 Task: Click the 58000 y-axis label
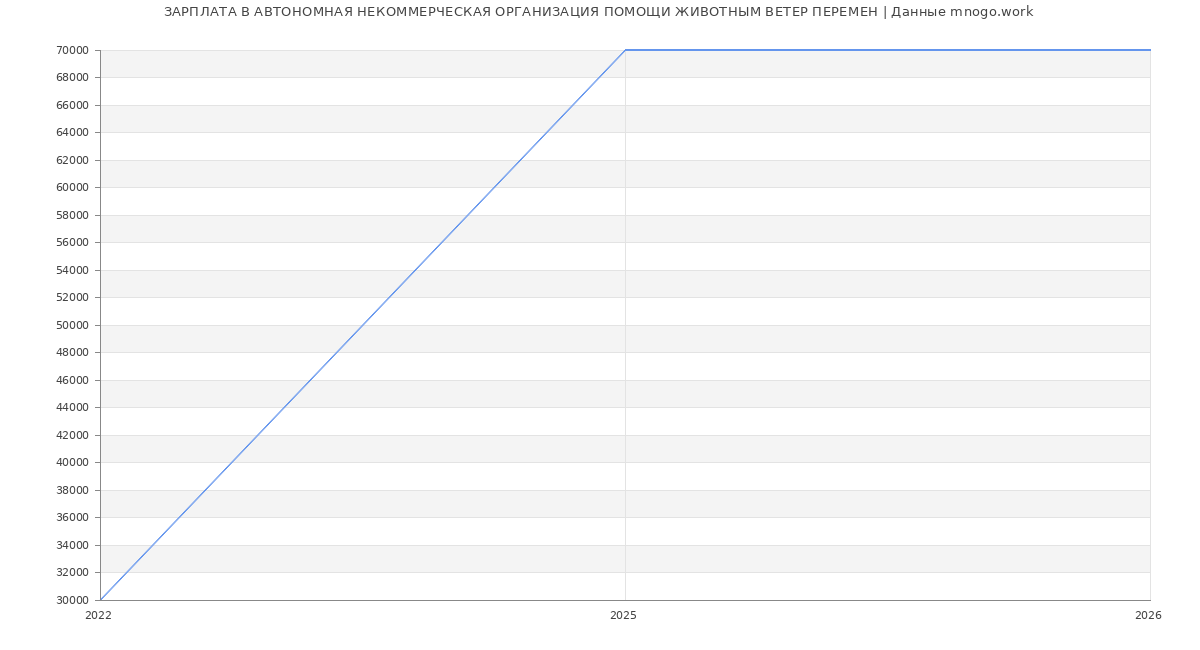tap(73, 215)
